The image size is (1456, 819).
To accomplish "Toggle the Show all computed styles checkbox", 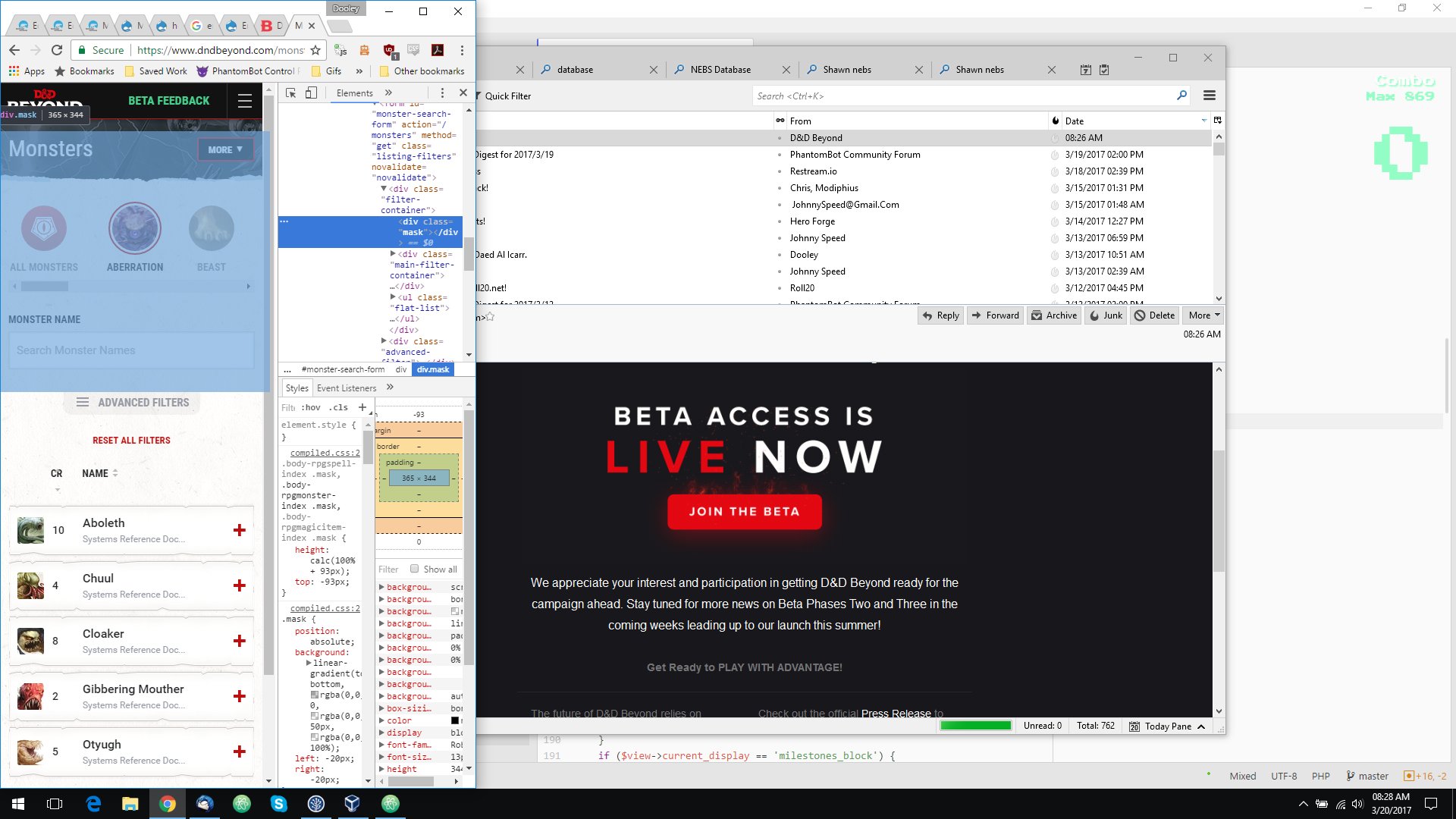I will coord(414,569).
